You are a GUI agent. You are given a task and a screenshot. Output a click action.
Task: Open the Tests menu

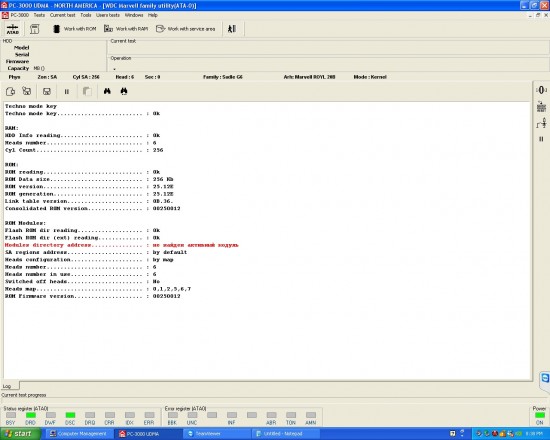(x=39, y=15)
